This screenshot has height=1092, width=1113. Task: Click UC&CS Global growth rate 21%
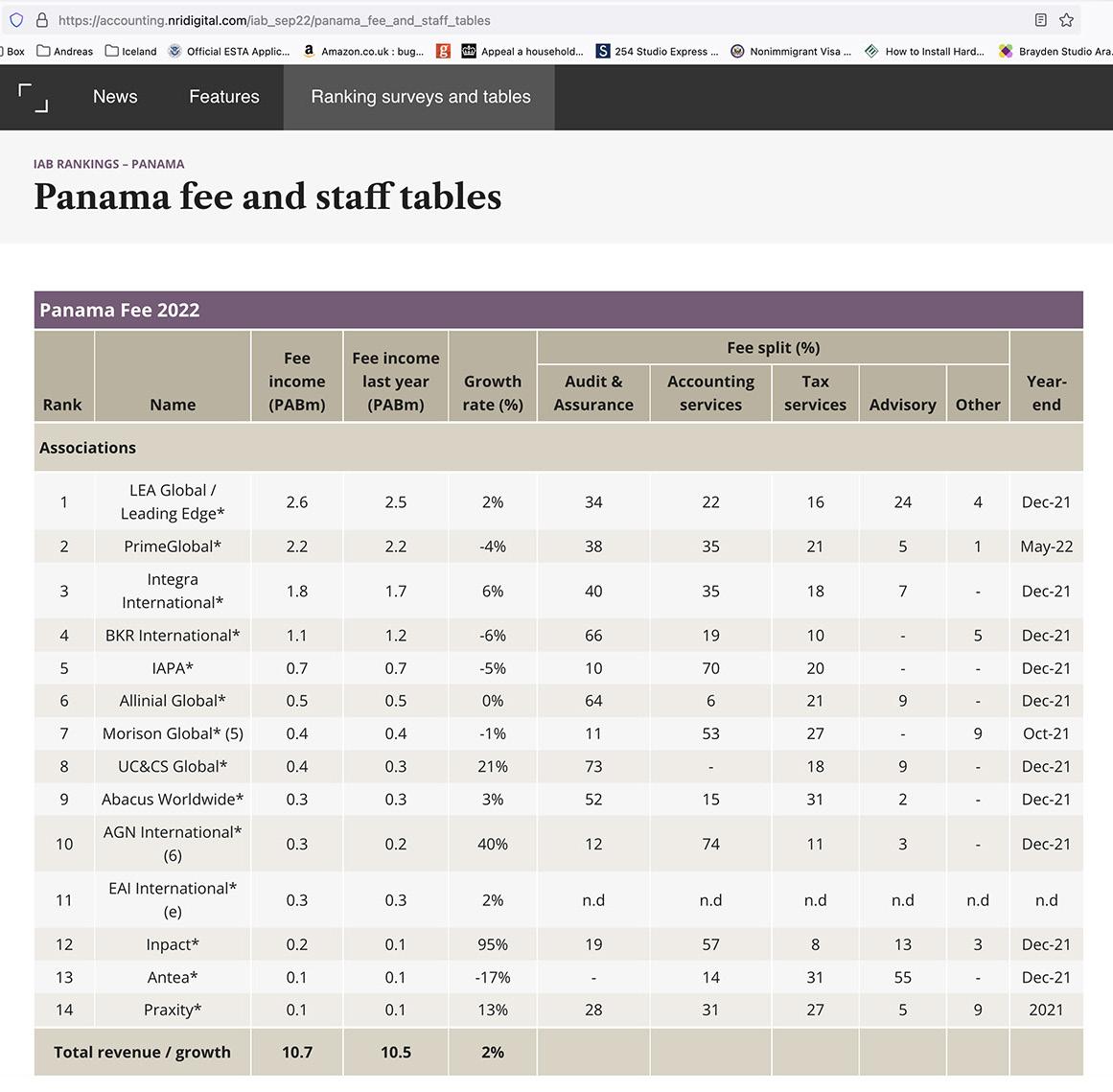(x=493, y=766)
